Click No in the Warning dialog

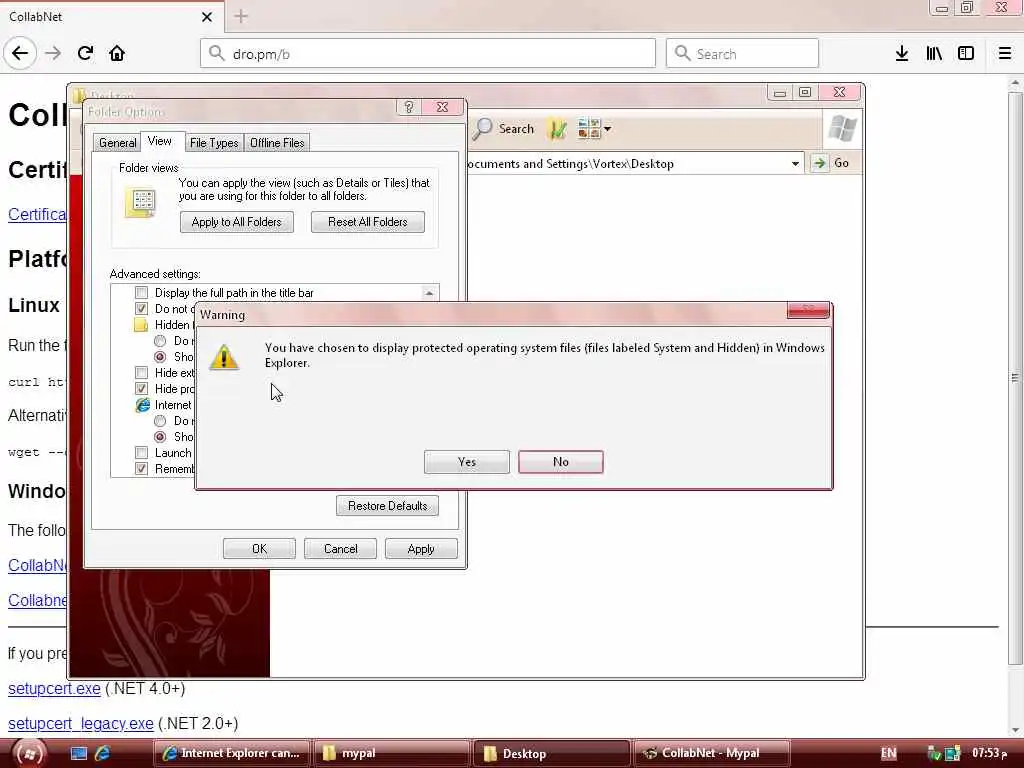(560, 462)
